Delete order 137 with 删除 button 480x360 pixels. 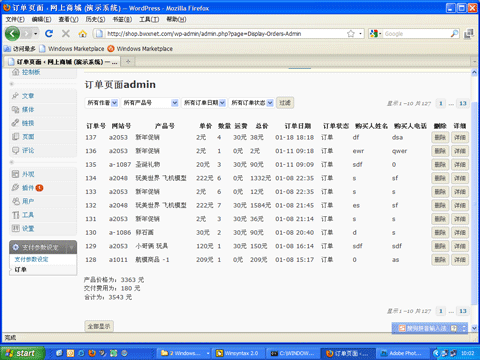click(x=440, y=137)
